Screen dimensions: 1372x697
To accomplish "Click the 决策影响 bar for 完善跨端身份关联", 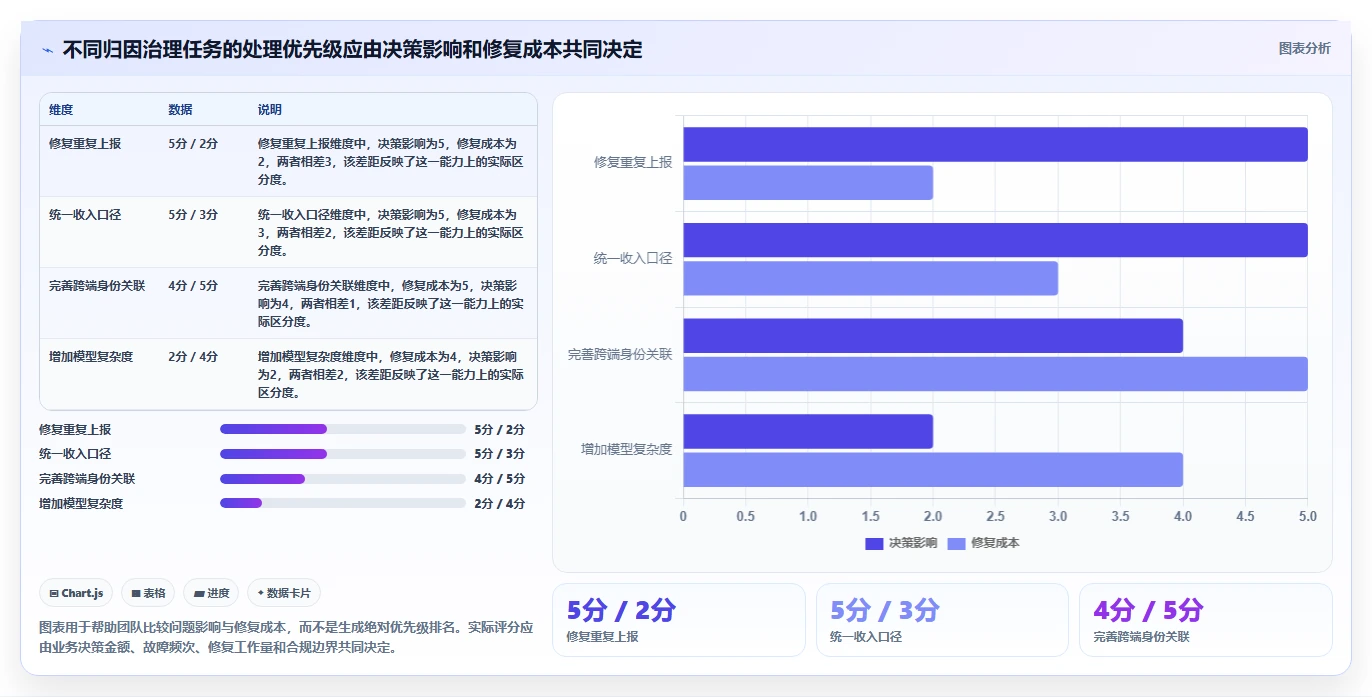I will coord(933,335).
